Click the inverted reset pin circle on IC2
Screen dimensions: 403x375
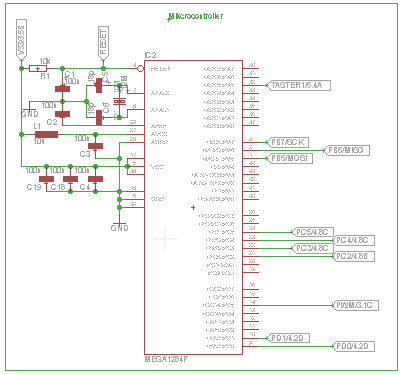[x=141, y=69]
